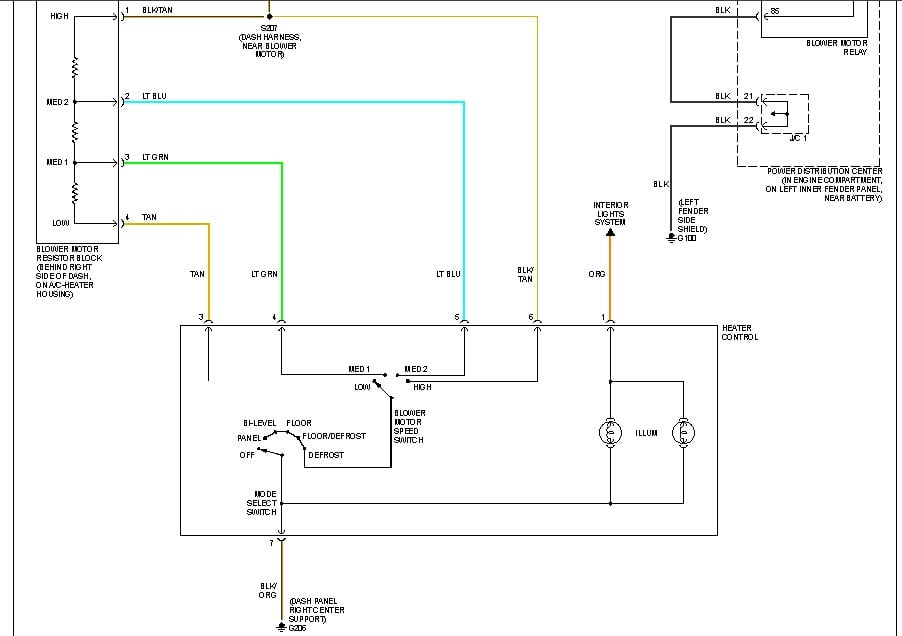The width and height of the screenshot is (902, 636).
Task: Click the MED 1 position on blower speed switch
Action: (x=359, y=369)
